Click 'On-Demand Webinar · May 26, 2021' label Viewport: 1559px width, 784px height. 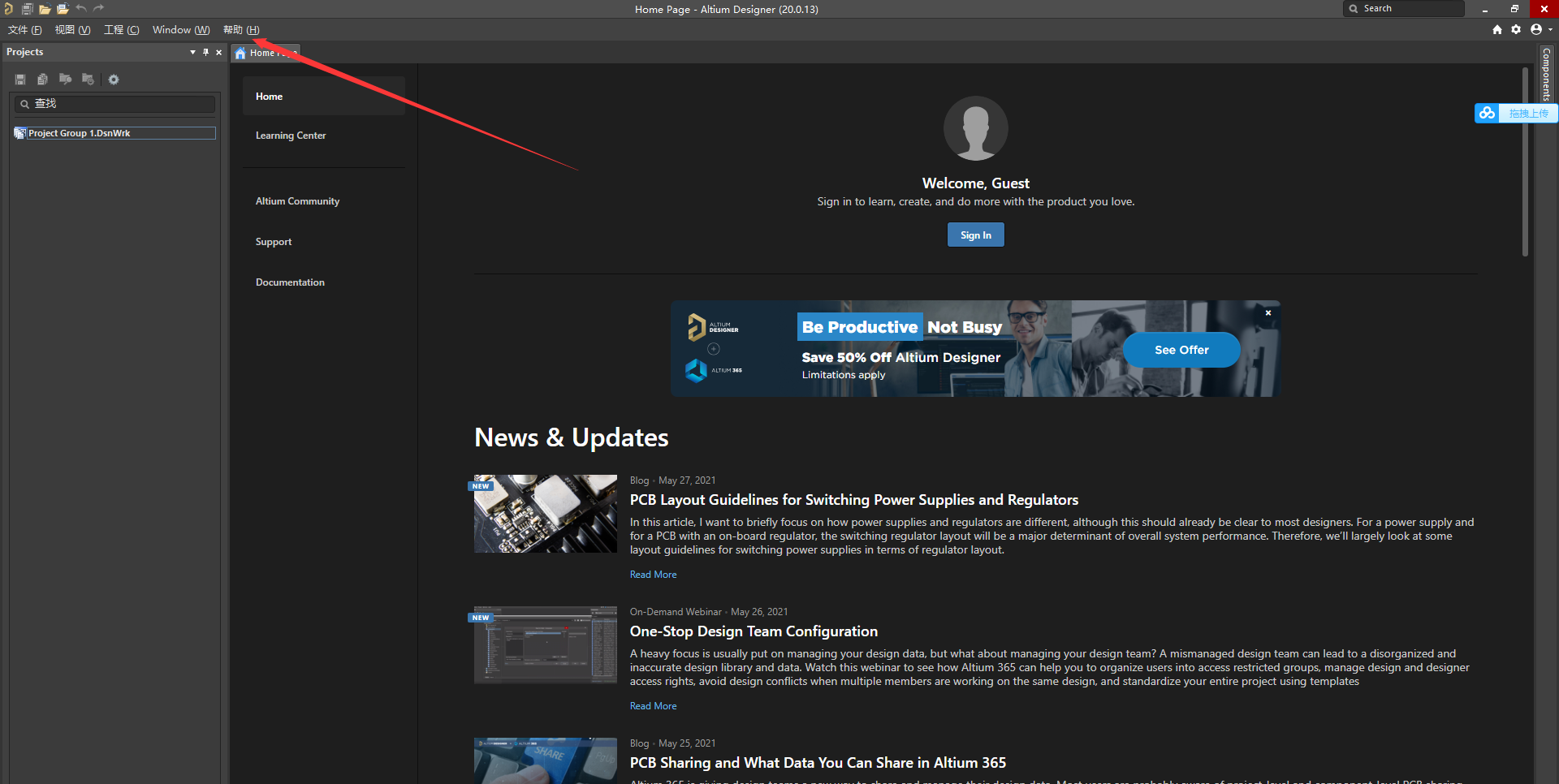pyautogui.click(x=709, y=612)
